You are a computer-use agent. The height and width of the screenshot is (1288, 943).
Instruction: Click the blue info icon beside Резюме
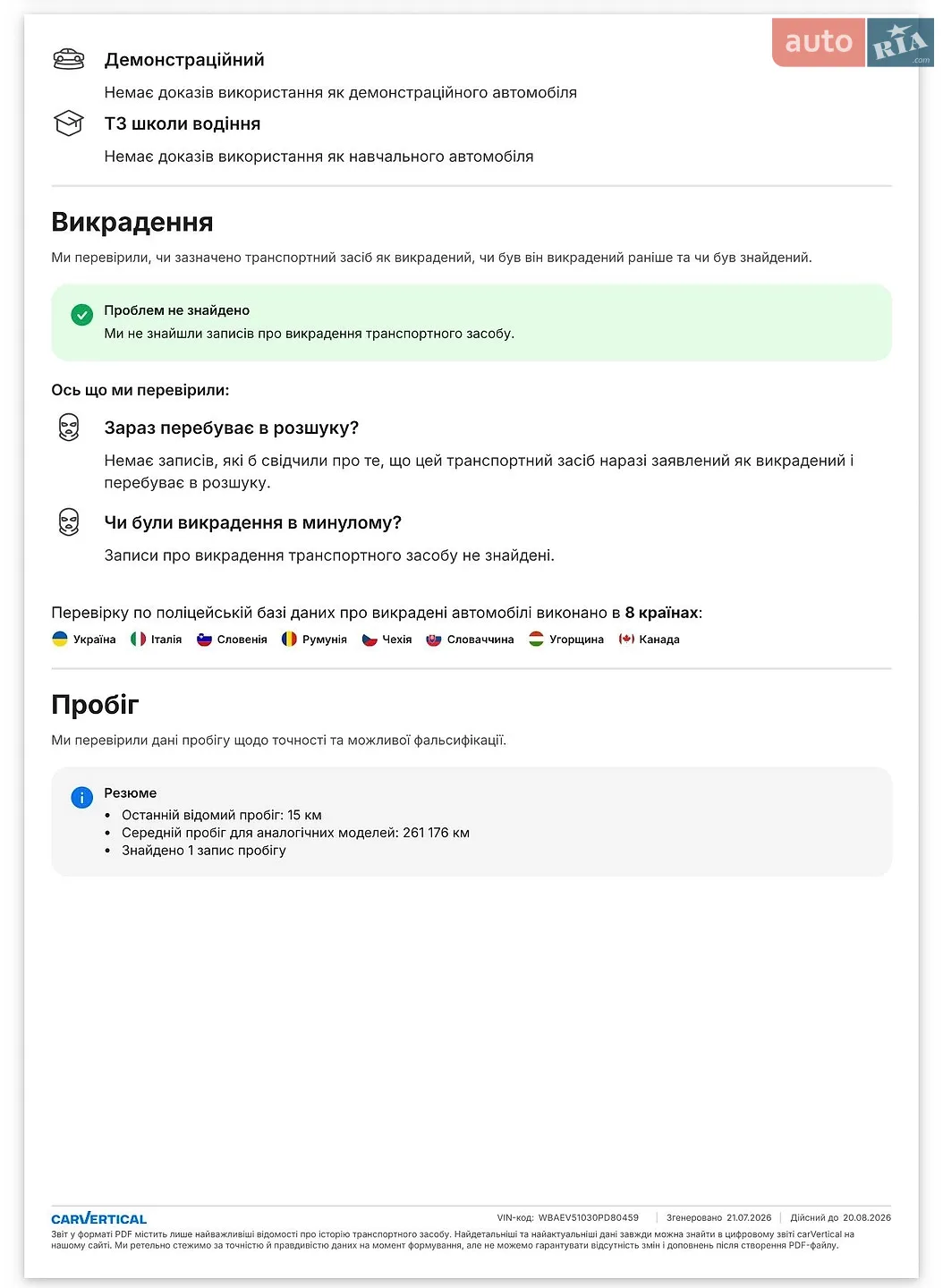tap(81, 797)
